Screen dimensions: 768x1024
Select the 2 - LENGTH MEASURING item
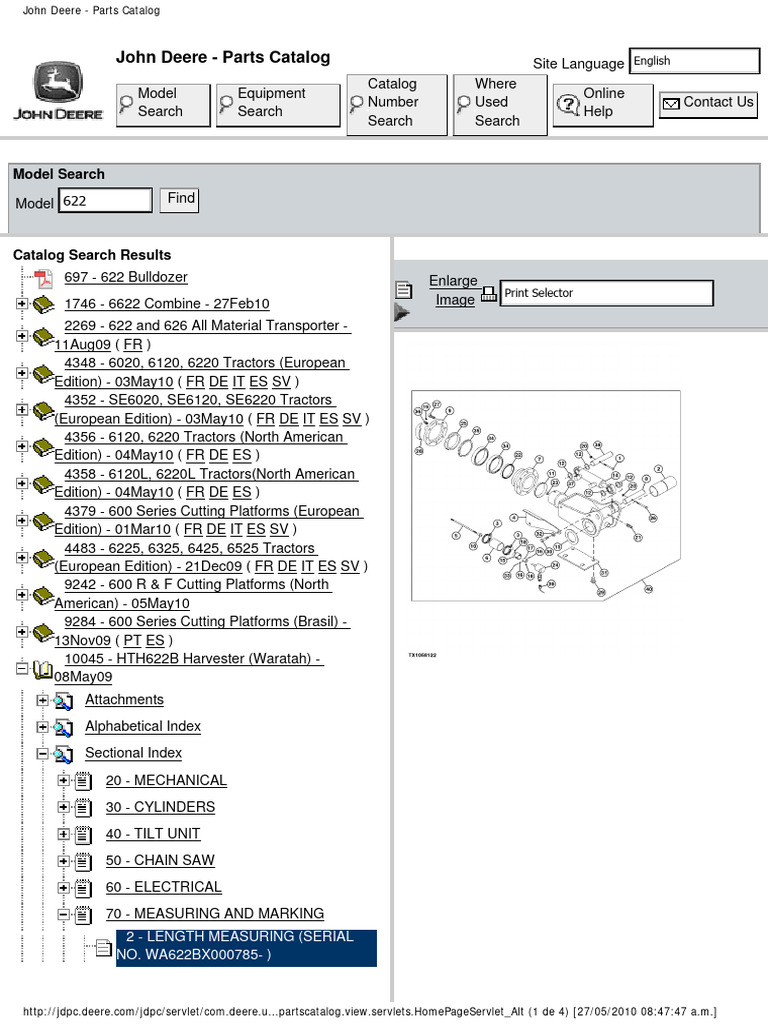[x=246, y=948]
